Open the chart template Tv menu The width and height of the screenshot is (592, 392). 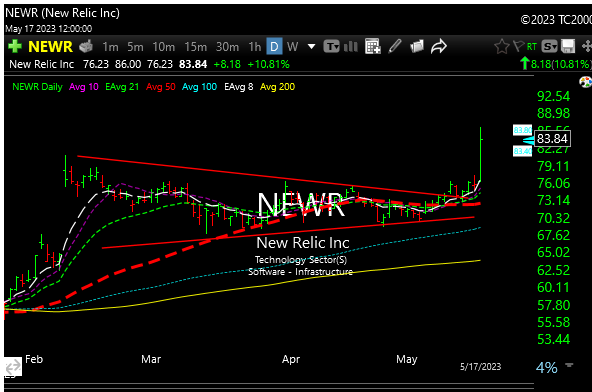[x=331, y=46]
